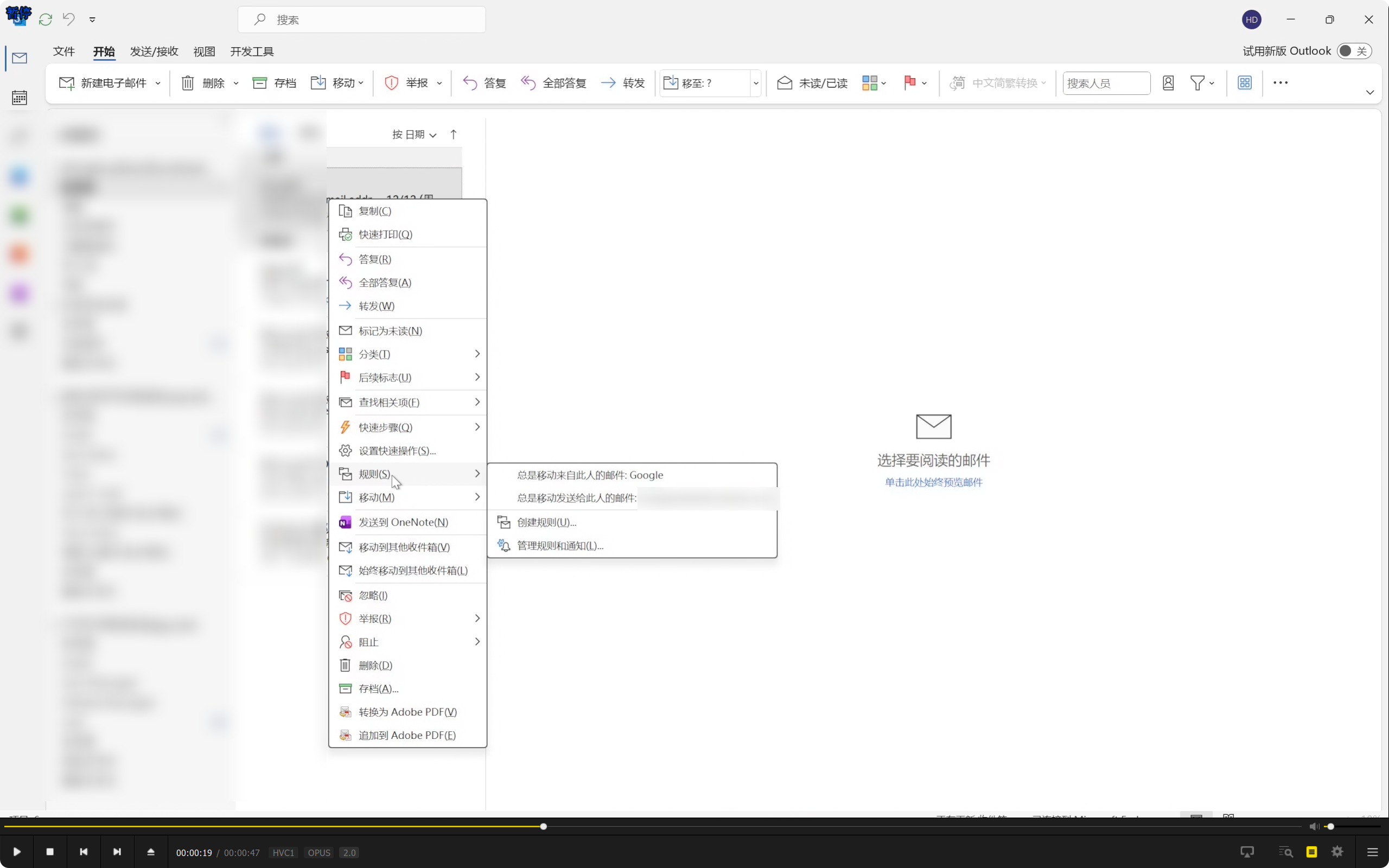Open the Calendar sidebar icon
1389x868 pixels.
pos(19,98)
